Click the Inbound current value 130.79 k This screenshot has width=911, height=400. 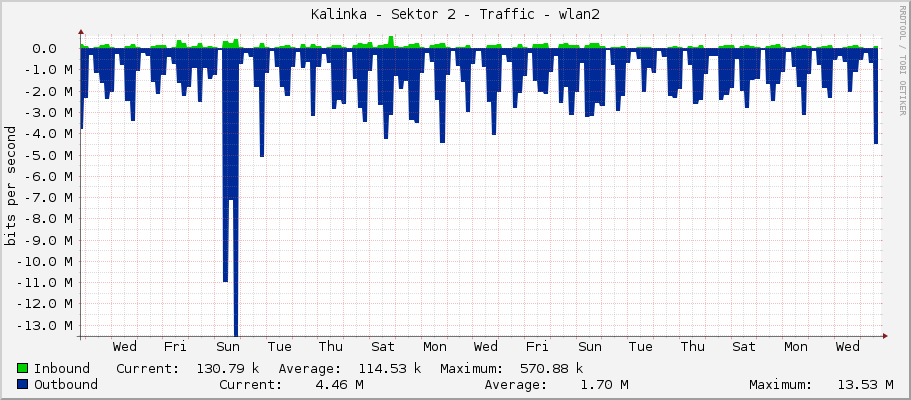tap(228, 369)
